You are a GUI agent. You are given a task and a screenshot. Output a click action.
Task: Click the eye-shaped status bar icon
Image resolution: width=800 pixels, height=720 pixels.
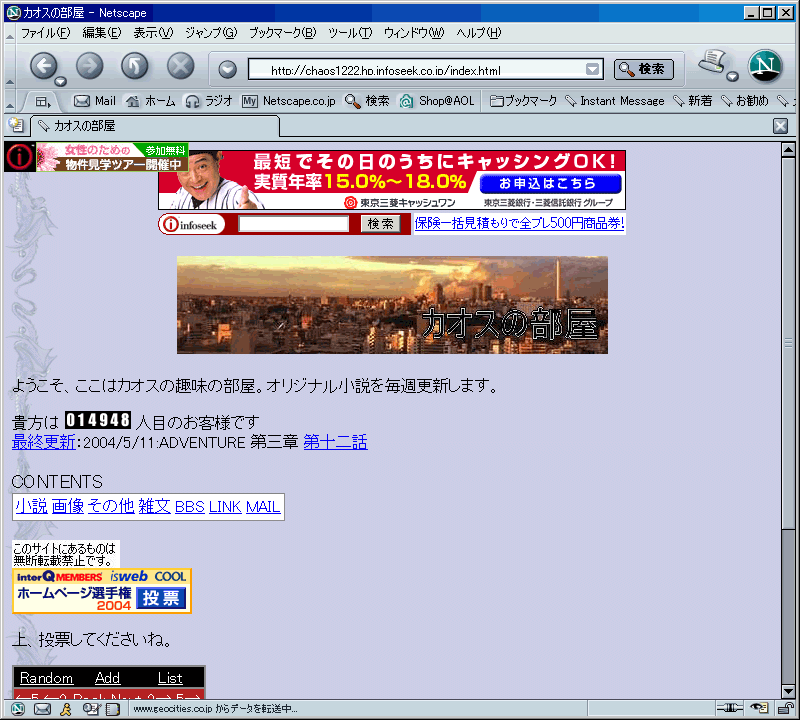pos(760,708)
